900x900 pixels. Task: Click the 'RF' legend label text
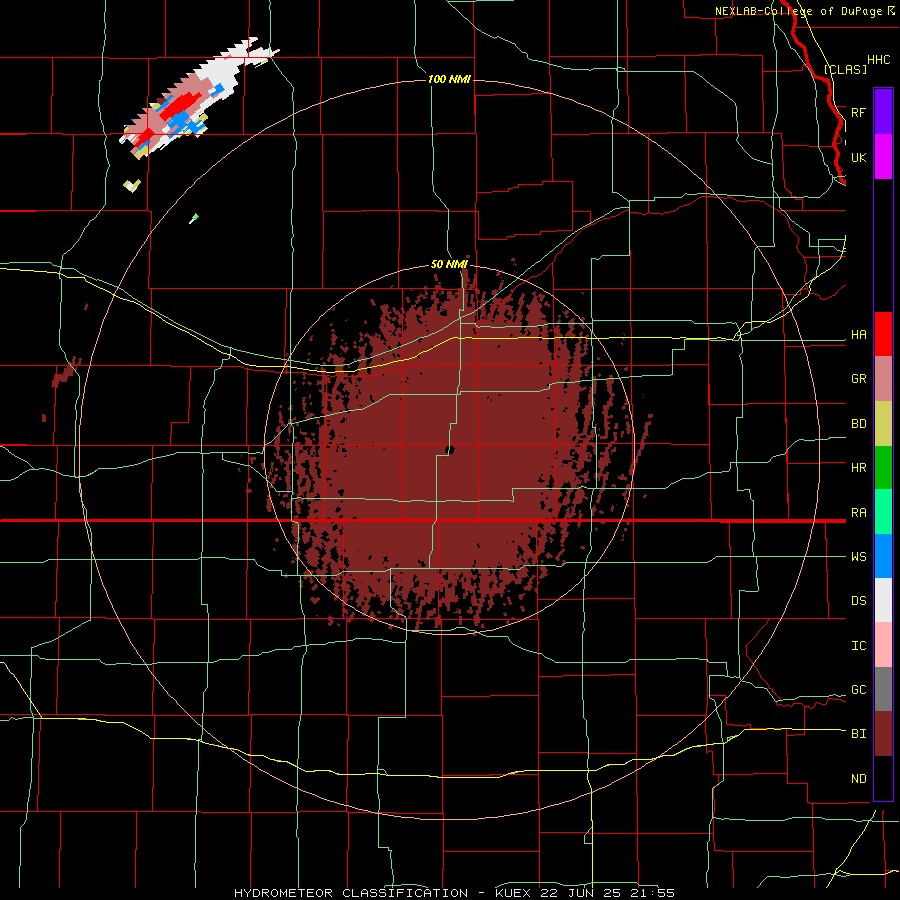pyautogui.click(x=858, y=112)
